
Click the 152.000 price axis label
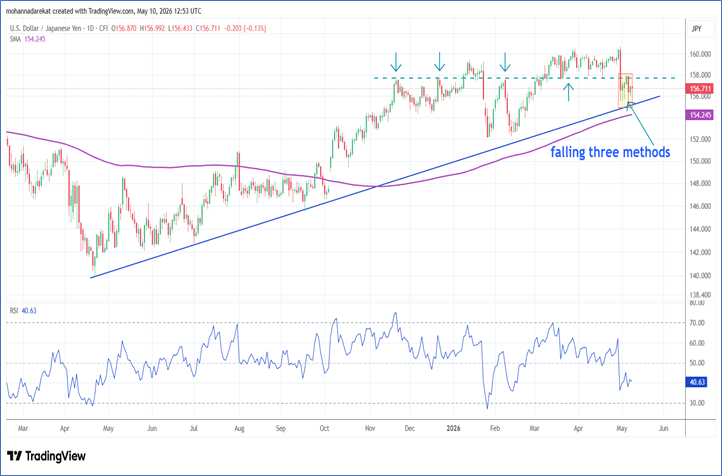700,139
